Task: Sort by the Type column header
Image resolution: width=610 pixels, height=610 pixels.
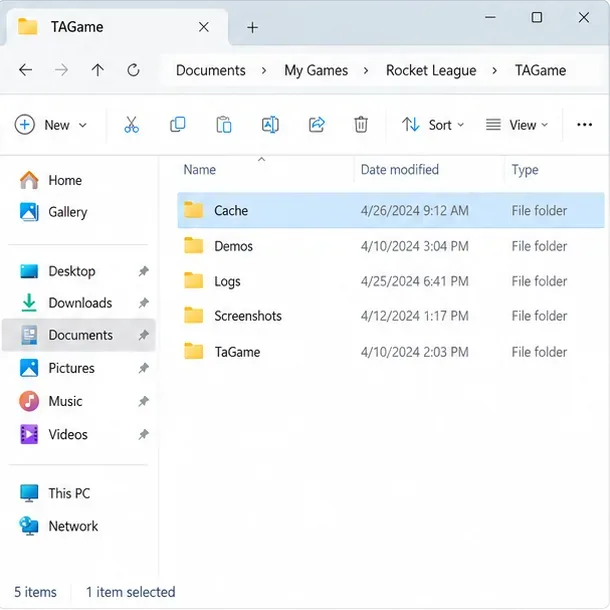Action: (525, 170)
